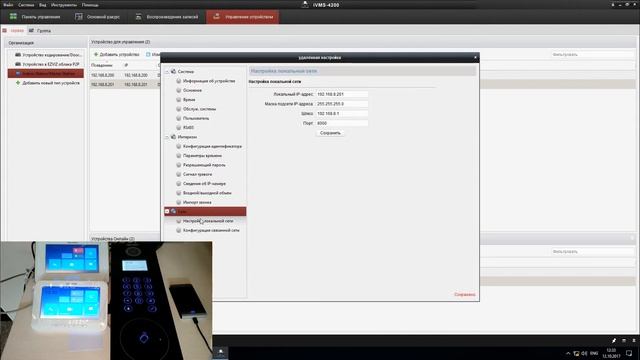Switch to the Панель управления tab

tap(35, 17)
